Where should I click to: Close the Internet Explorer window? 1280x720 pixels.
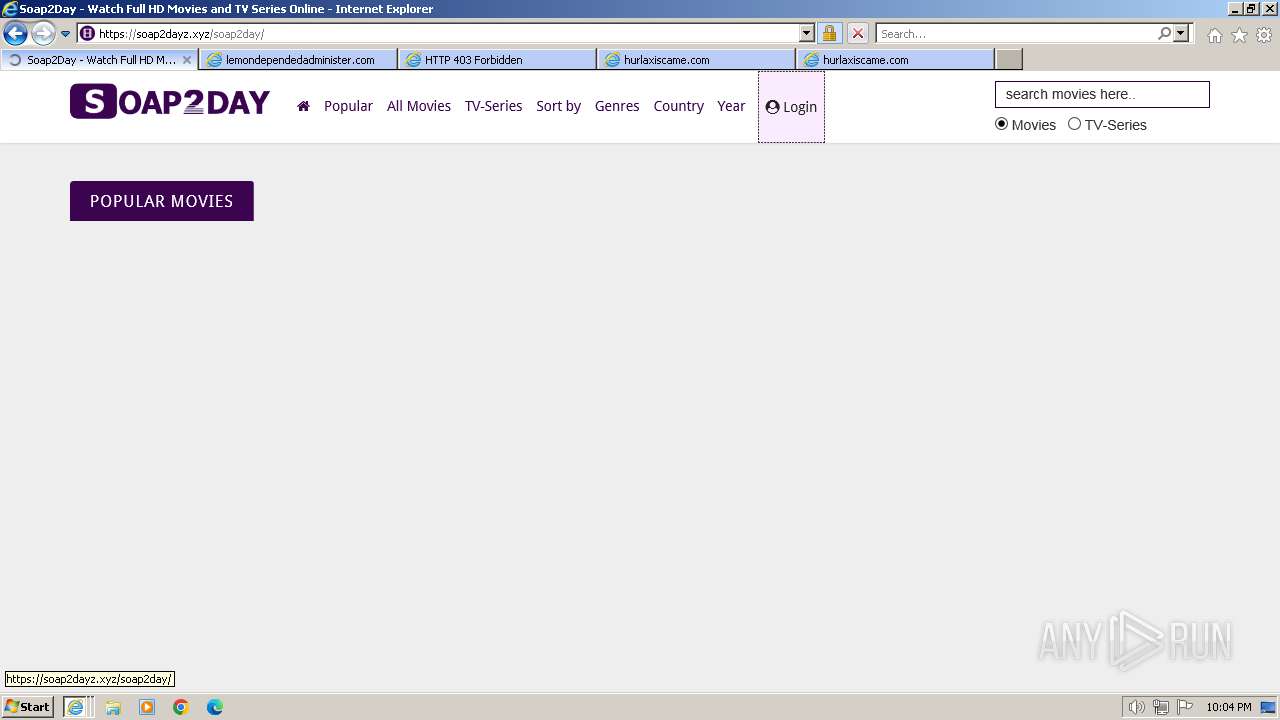(x=1269, y=9)
